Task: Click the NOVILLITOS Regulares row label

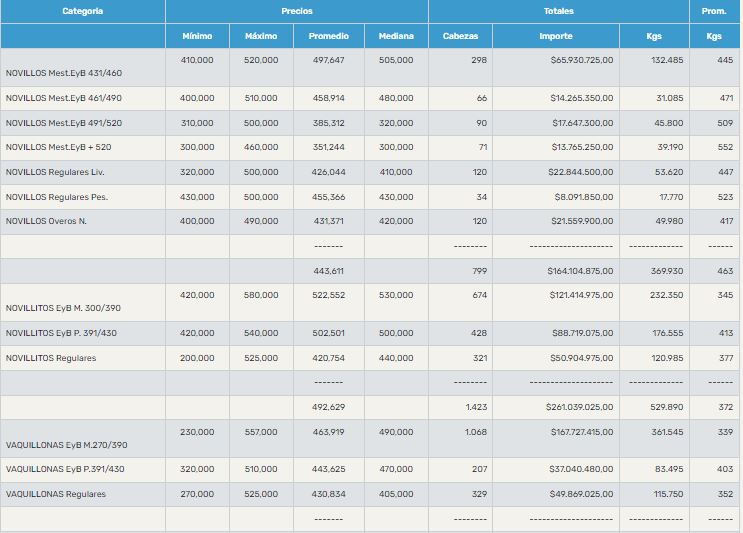Action: (x=51, y=358)
